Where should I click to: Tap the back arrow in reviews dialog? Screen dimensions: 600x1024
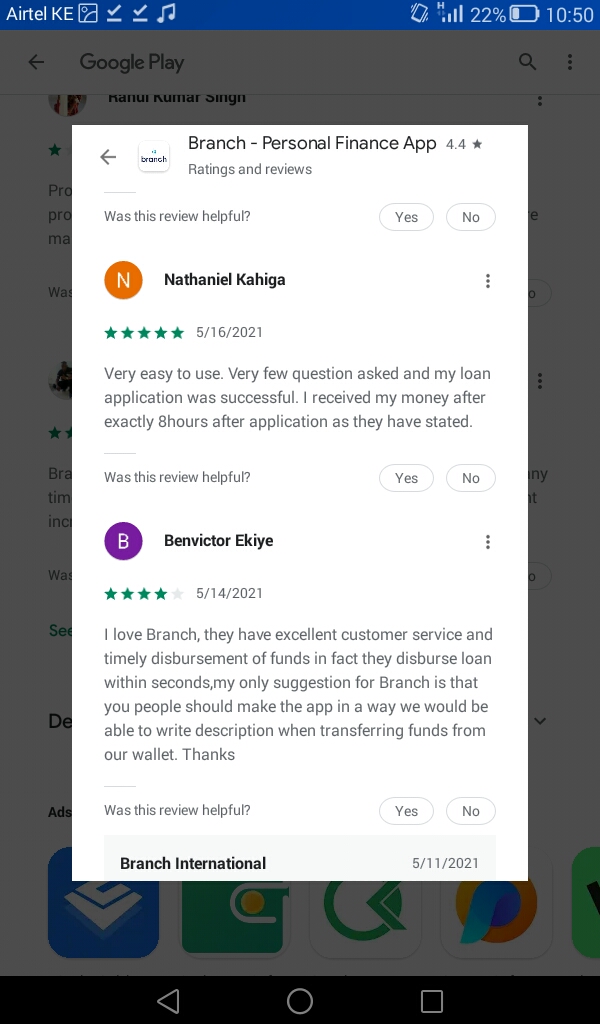(x=108, y=157)
